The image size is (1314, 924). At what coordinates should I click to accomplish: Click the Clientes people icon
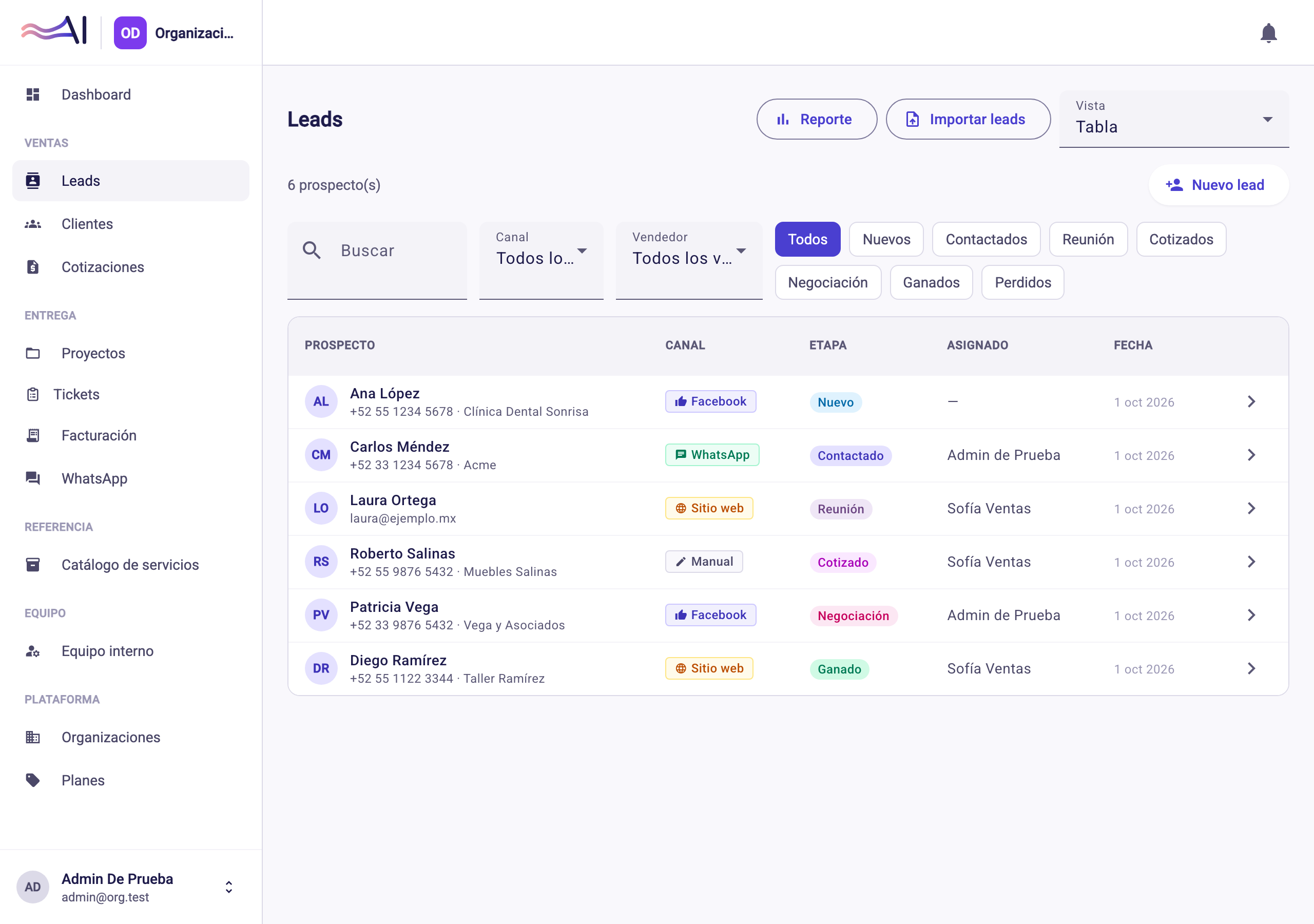(33, 224)
